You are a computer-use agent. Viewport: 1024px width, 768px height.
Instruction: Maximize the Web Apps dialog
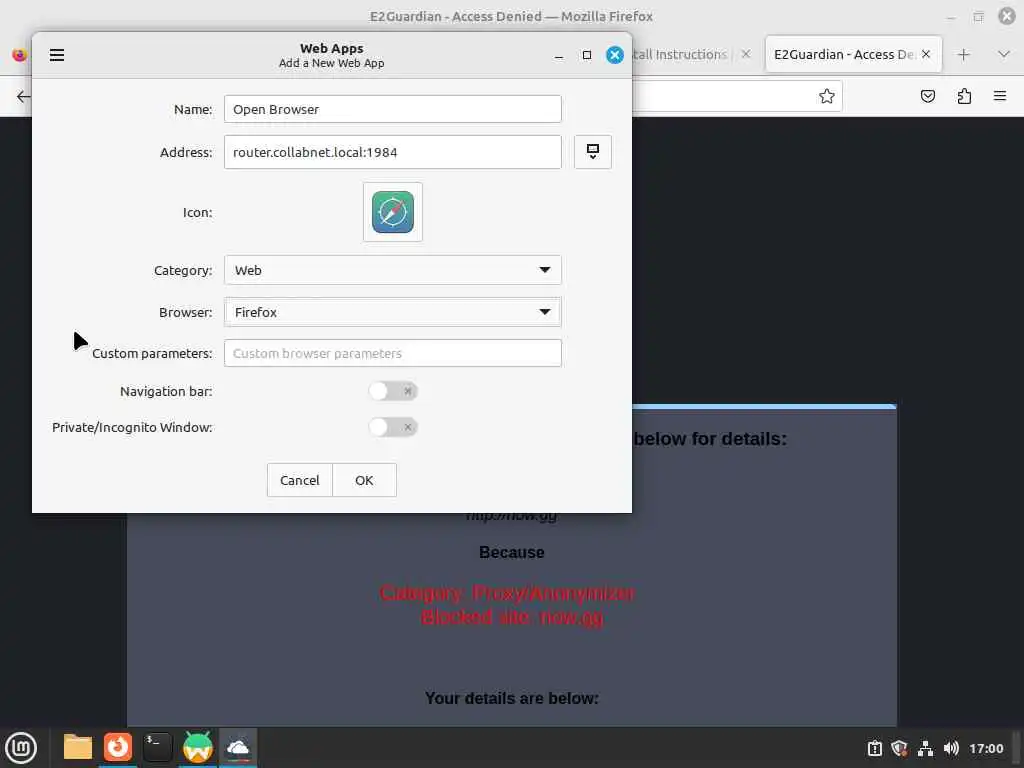(x=586, y=56)
